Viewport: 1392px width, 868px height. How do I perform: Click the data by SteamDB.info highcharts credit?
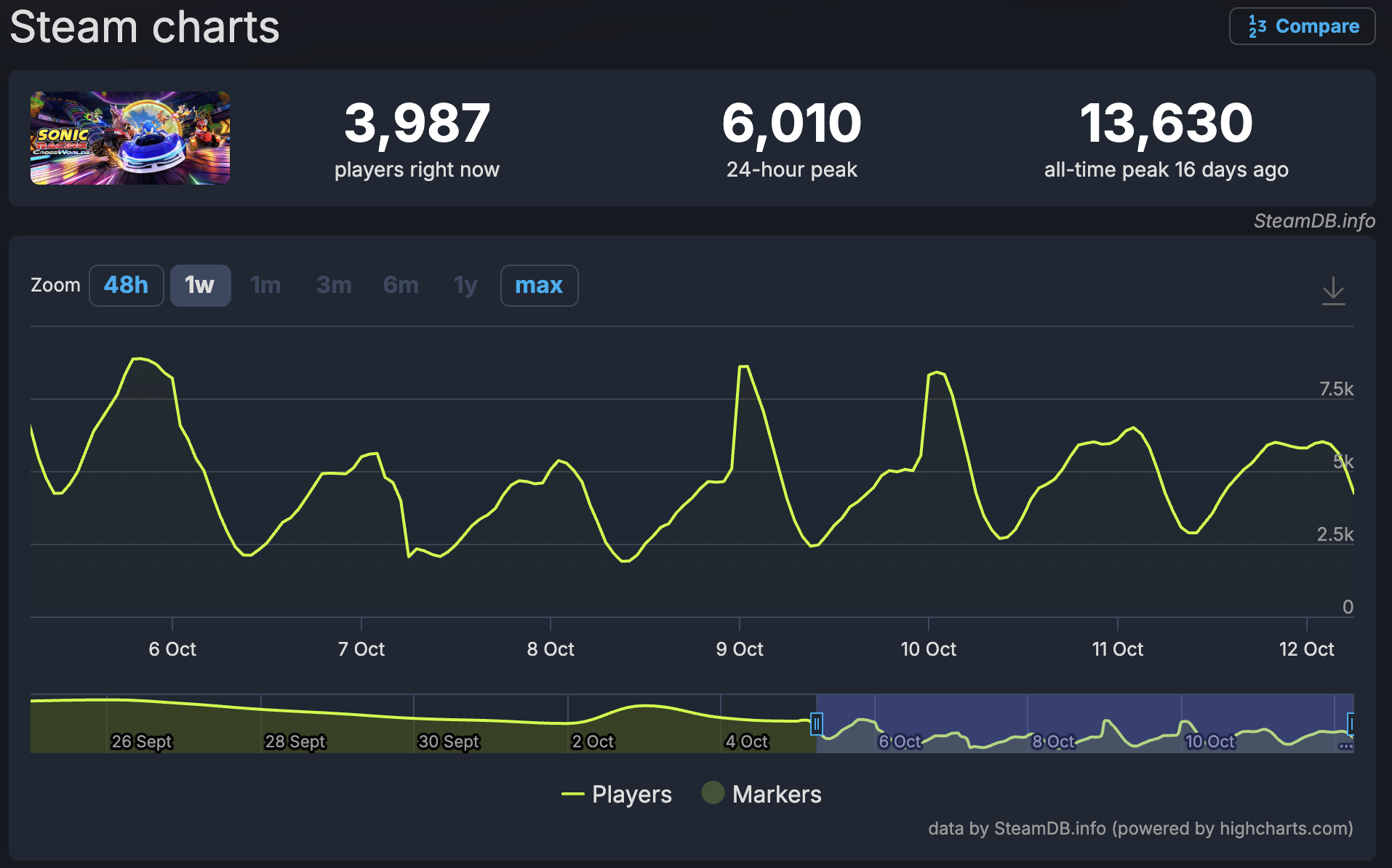tap(1140, 829)
